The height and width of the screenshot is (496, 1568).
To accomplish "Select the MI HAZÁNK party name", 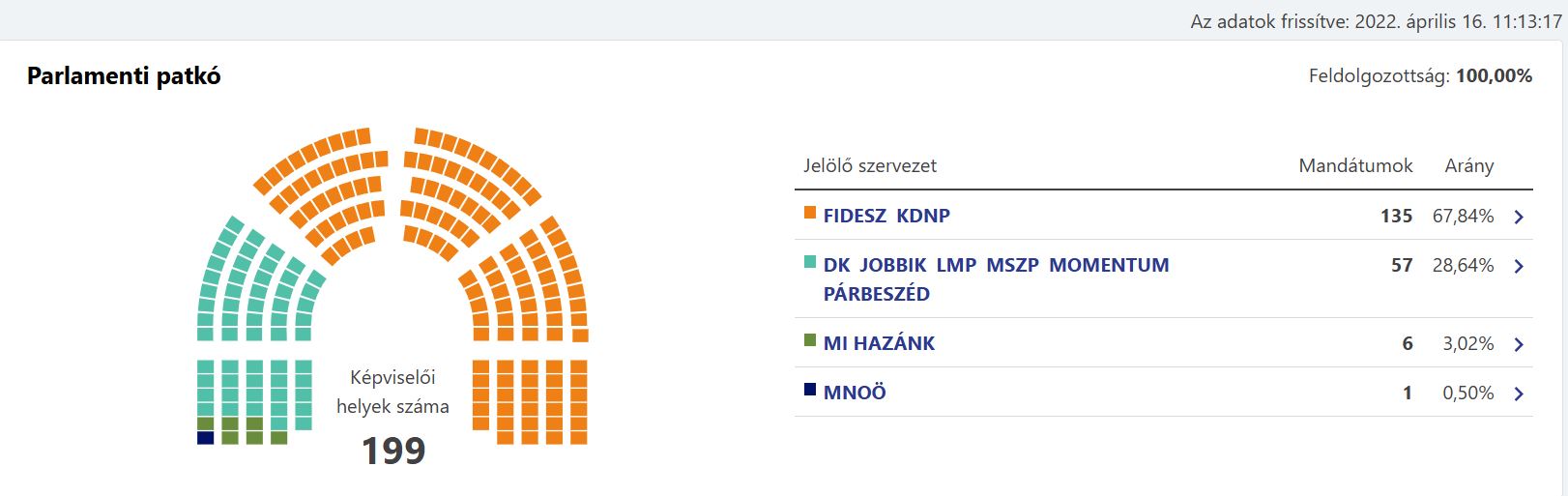I will coord(879,343).
